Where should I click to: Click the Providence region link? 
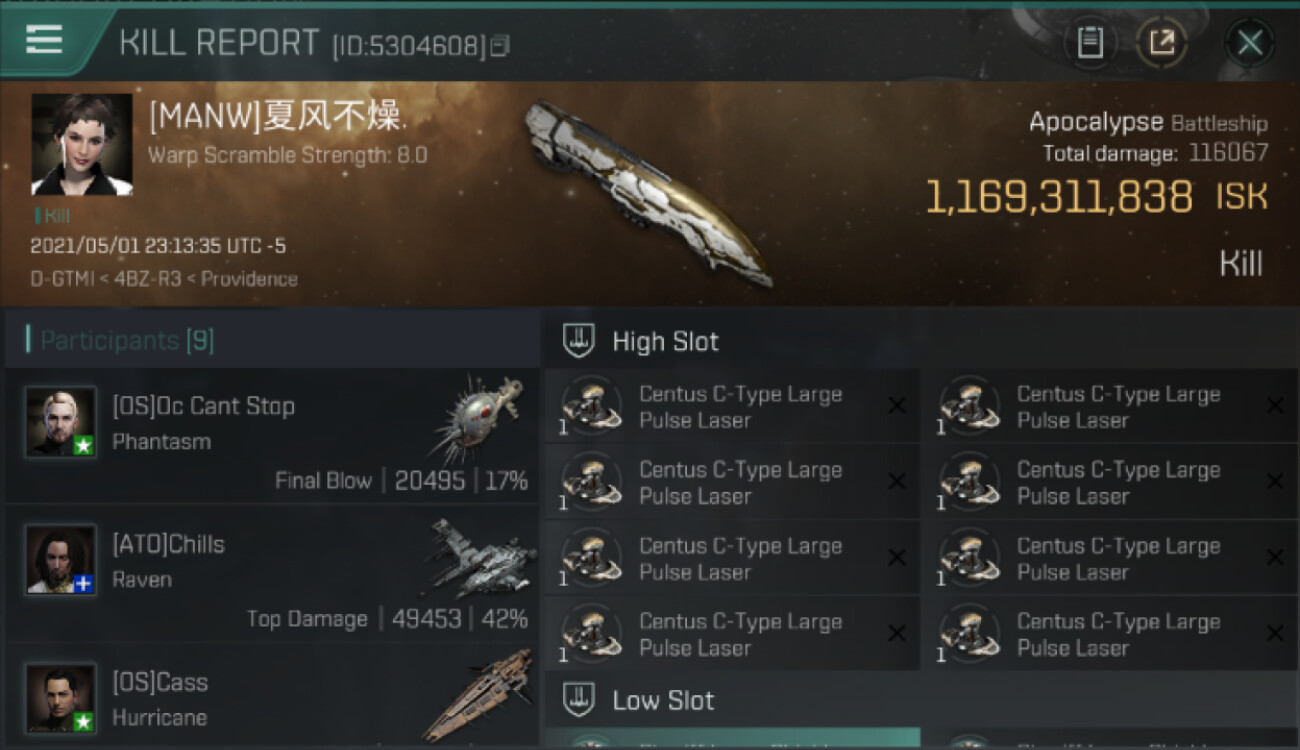(249, 279)
